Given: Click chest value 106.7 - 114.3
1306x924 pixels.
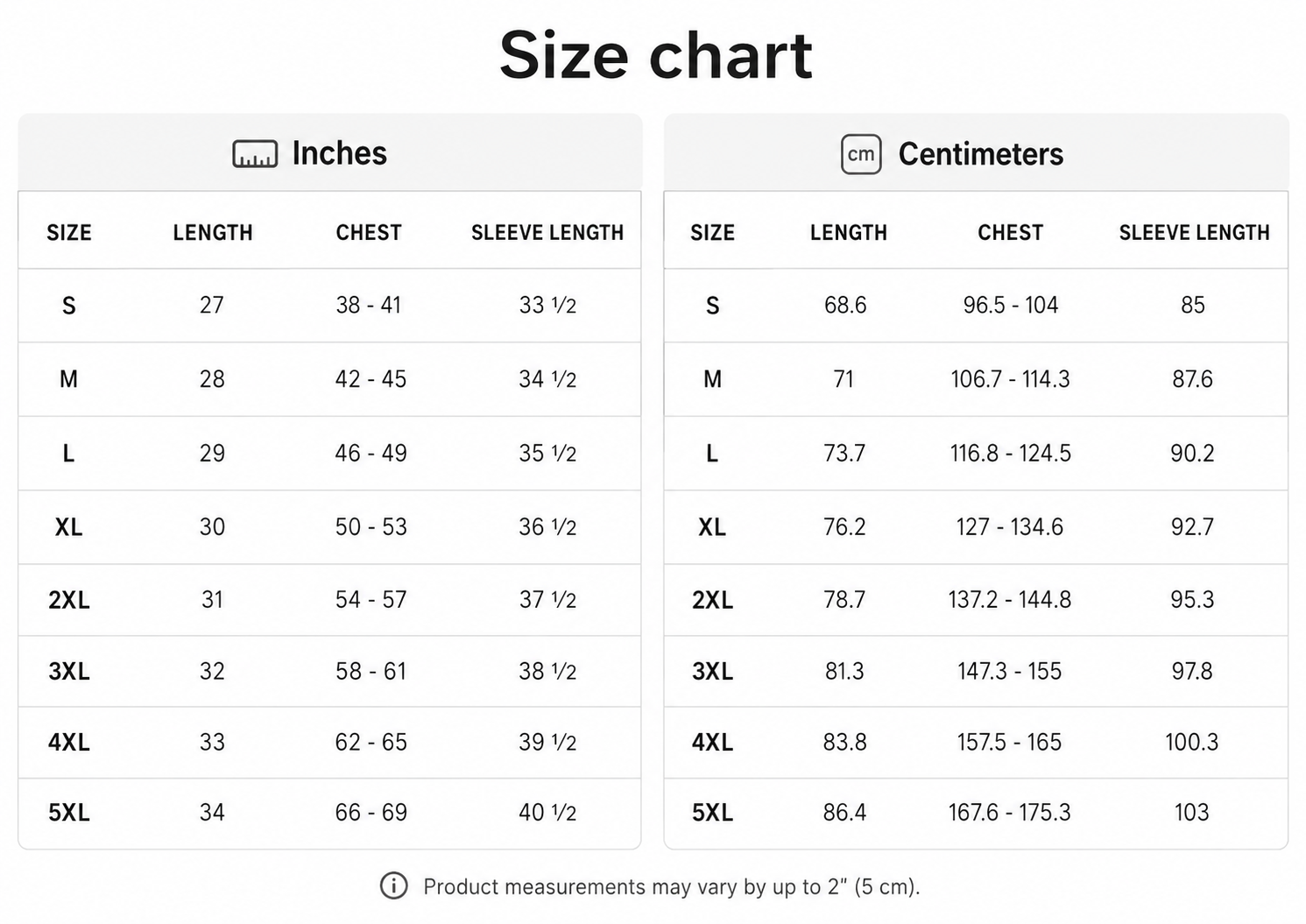Looking at the screenshot, I should coord(1011,379).
